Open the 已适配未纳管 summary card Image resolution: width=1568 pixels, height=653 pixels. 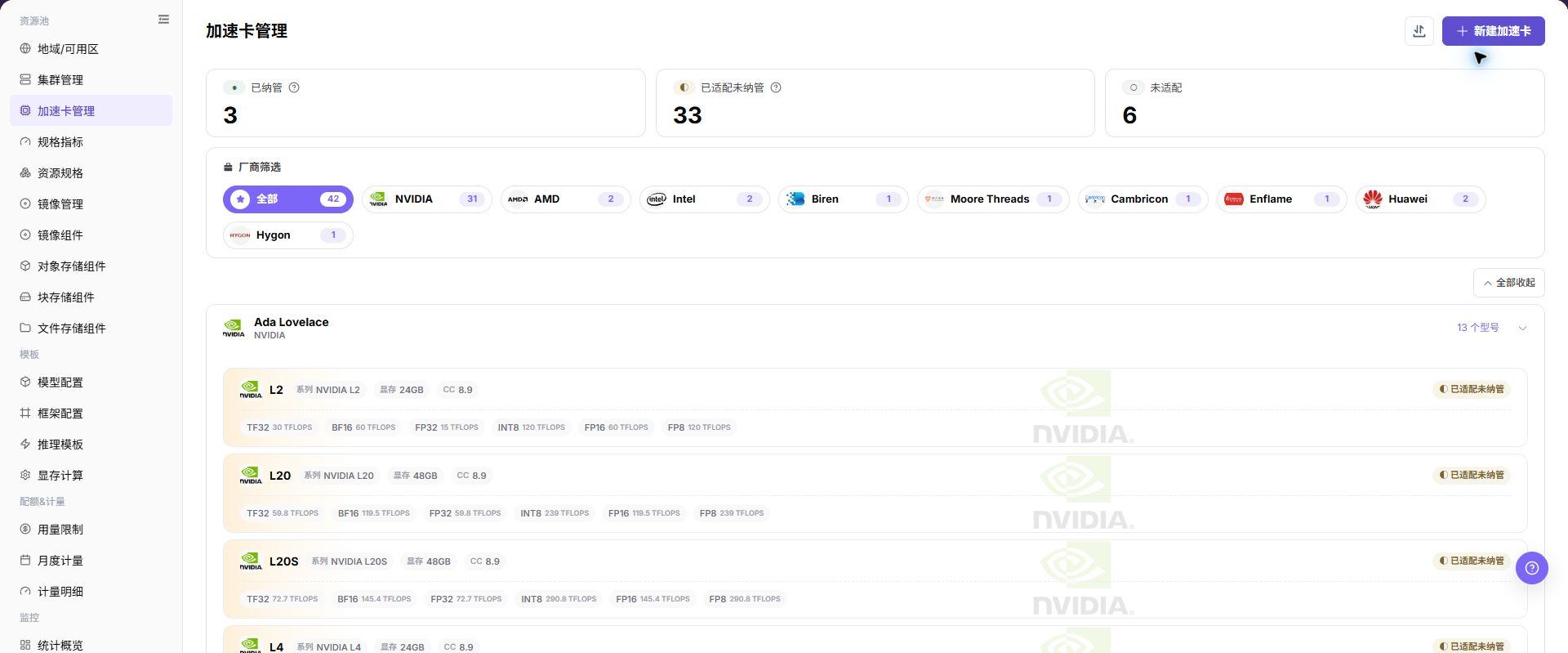point(875,103)
